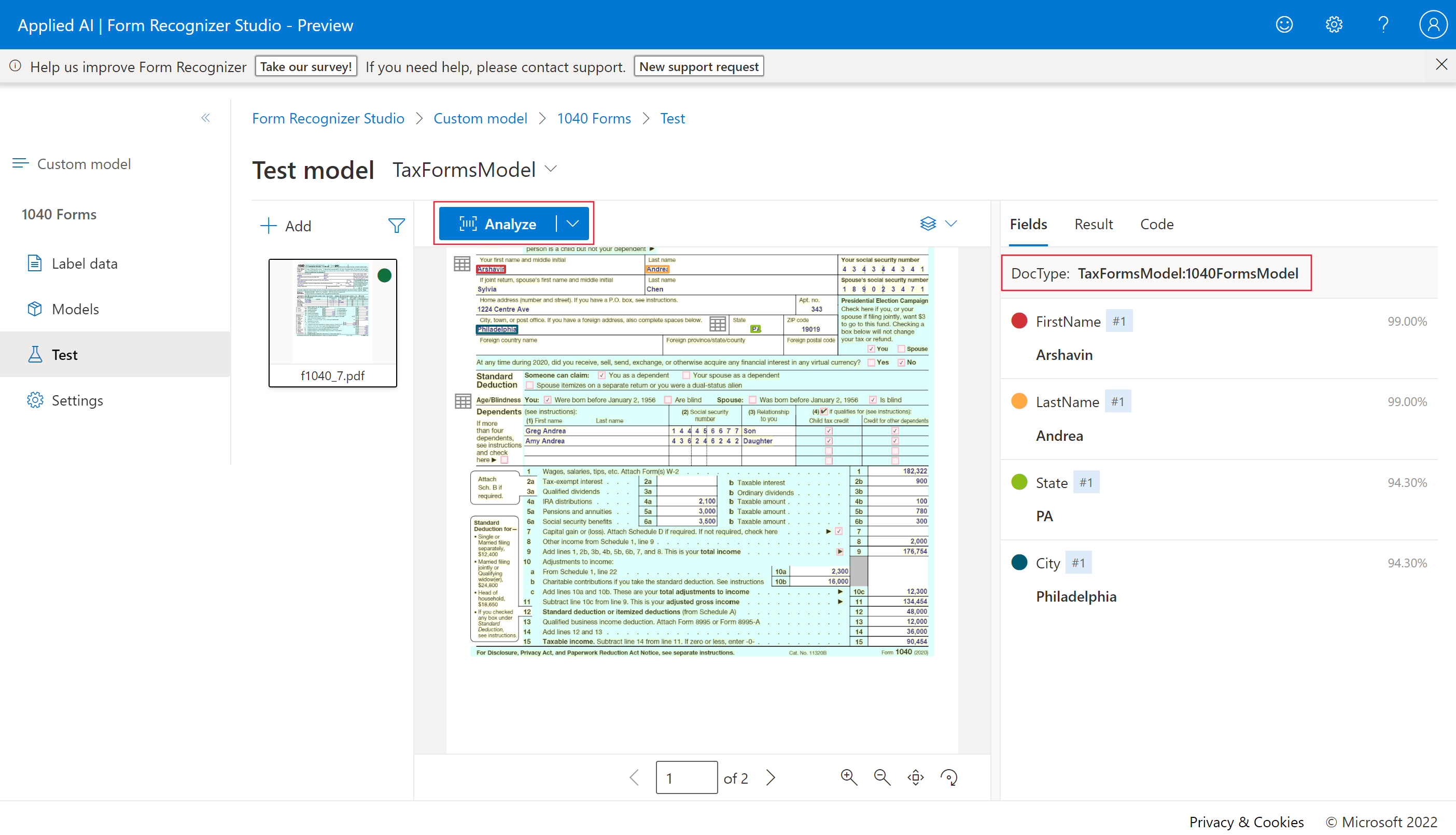This screenshot has width=1456, height=835.
Task: Dismiss the survey banner
Action: tap(1441, 64)
